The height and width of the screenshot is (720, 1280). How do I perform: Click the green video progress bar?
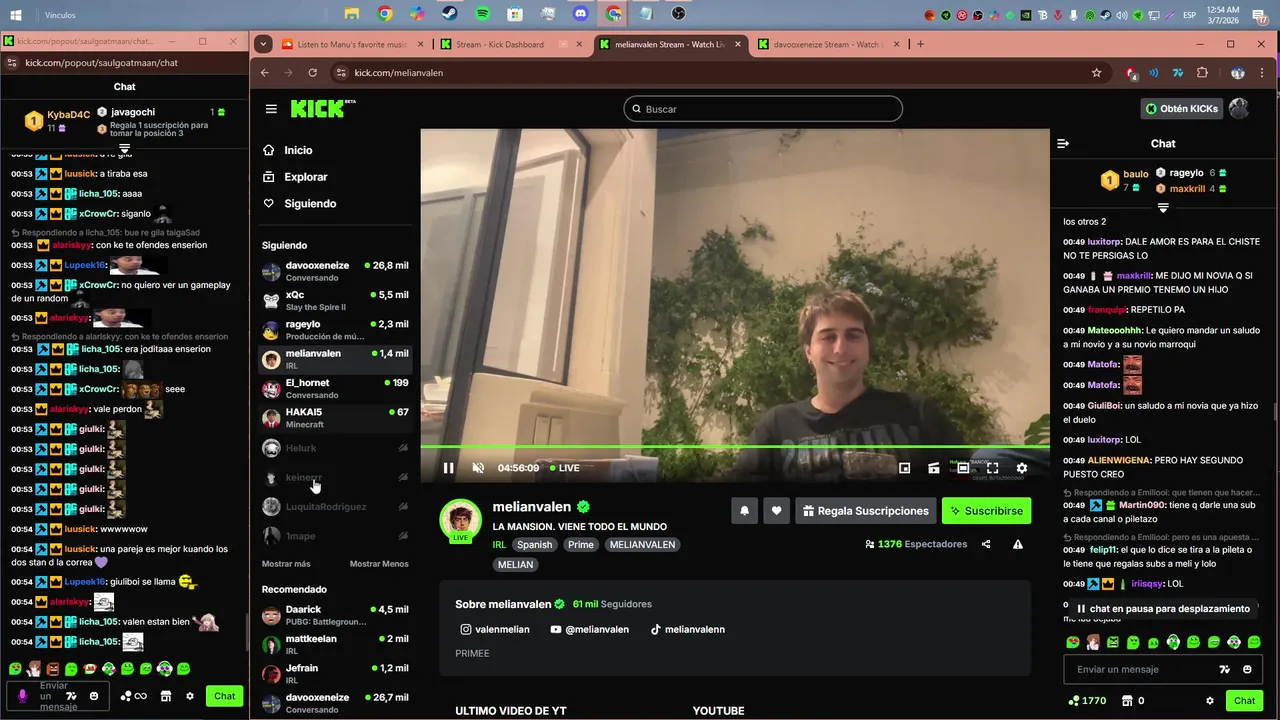pos(735,446)
